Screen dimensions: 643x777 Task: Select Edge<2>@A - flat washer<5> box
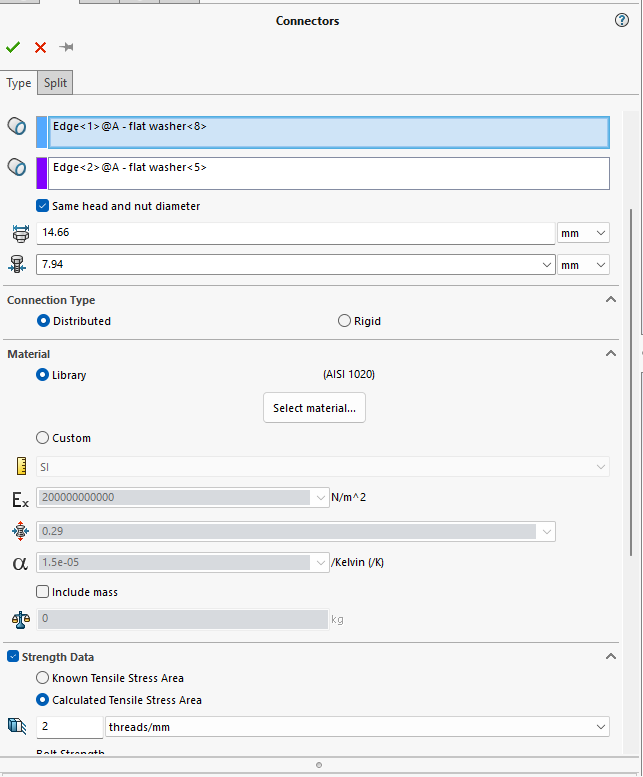(329, 173)
